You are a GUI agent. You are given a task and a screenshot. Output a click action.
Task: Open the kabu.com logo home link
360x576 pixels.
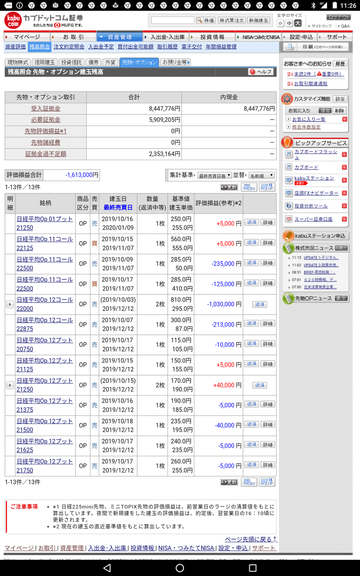tap(13, 21)
